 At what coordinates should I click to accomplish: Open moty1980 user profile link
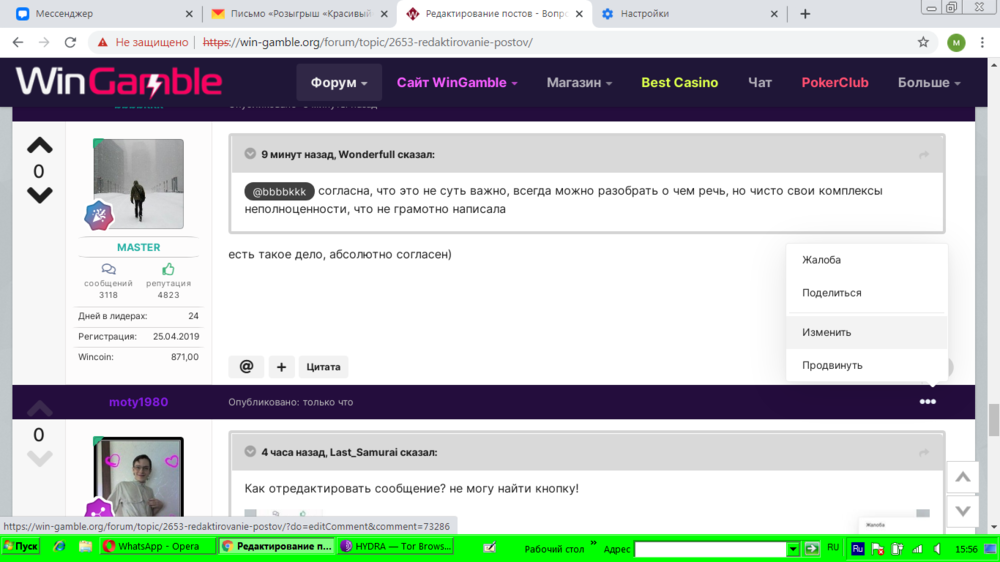138,402
